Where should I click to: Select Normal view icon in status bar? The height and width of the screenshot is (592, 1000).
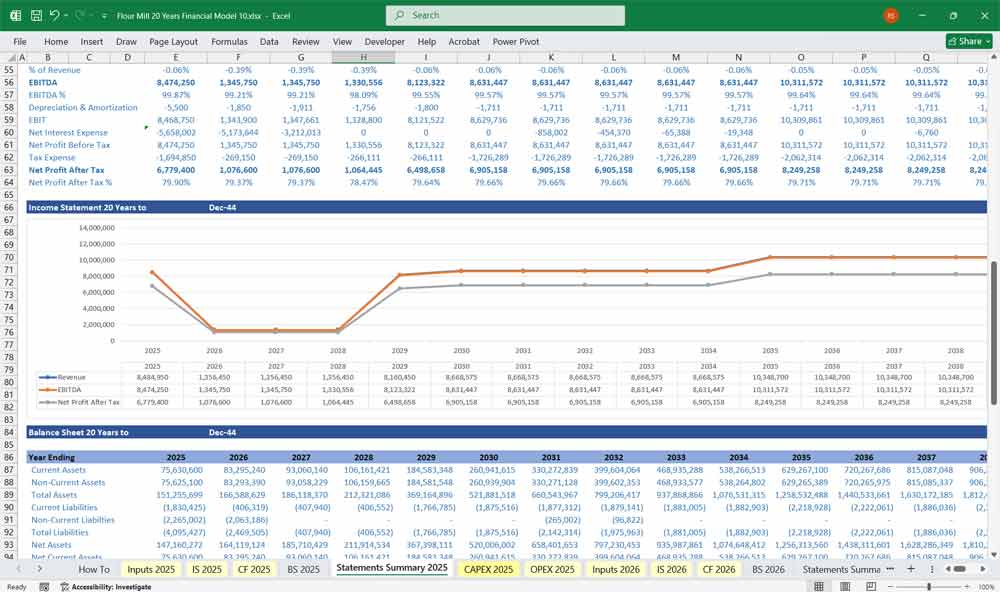820,585
